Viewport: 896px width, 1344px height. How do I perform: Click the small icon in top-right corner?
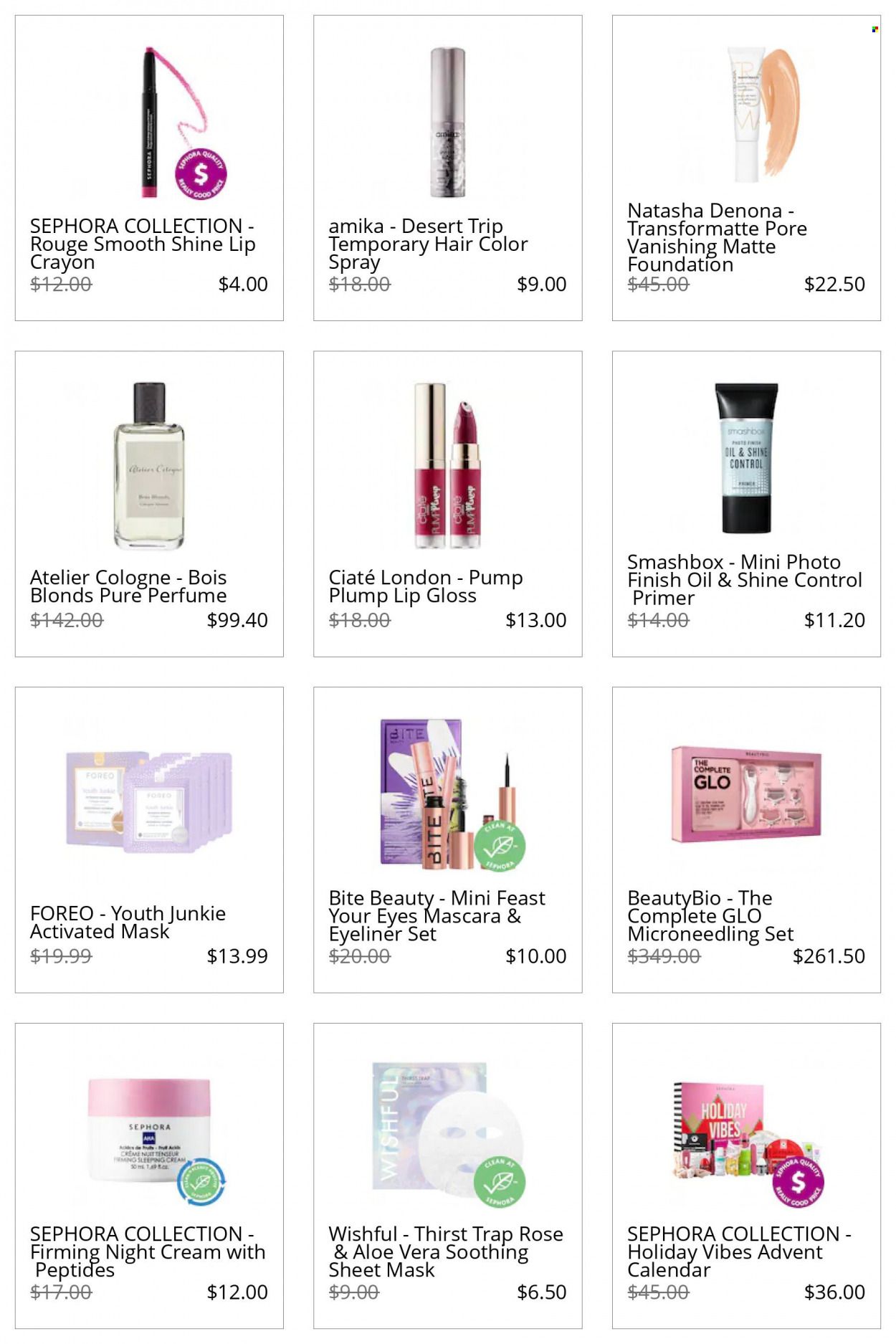874,29
